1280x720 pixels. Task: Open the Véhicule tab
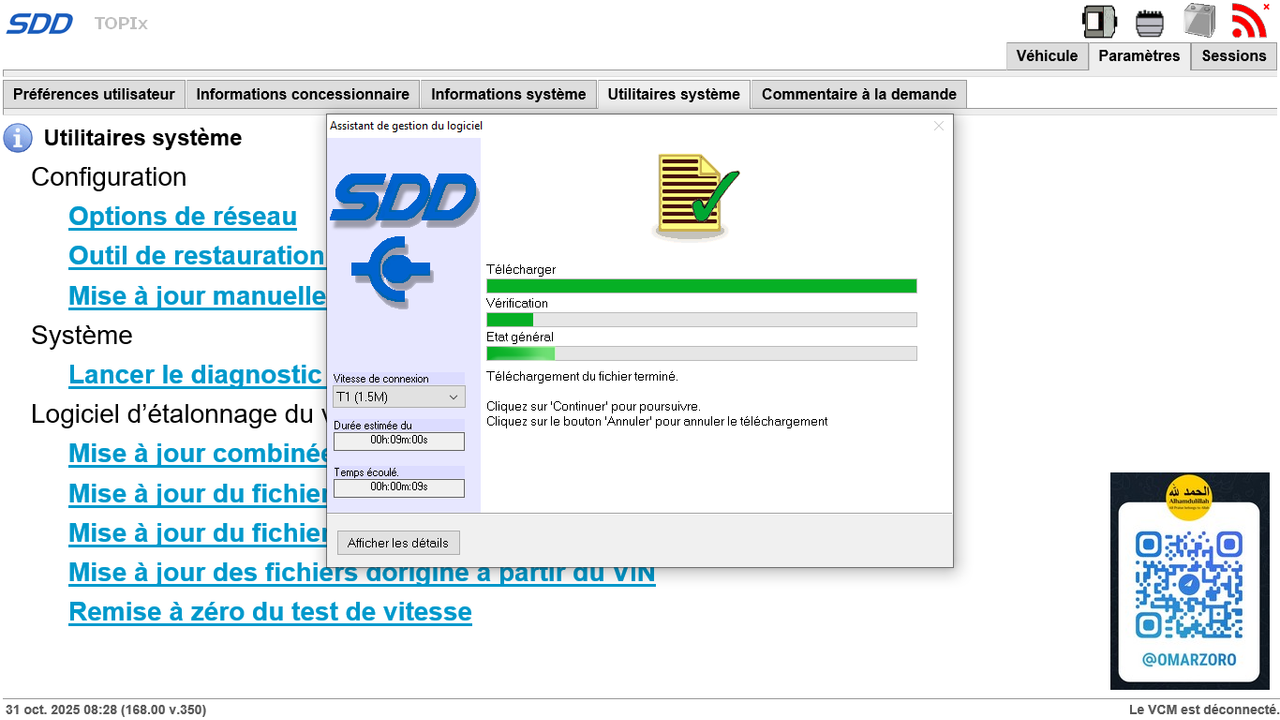point(1047,56)
